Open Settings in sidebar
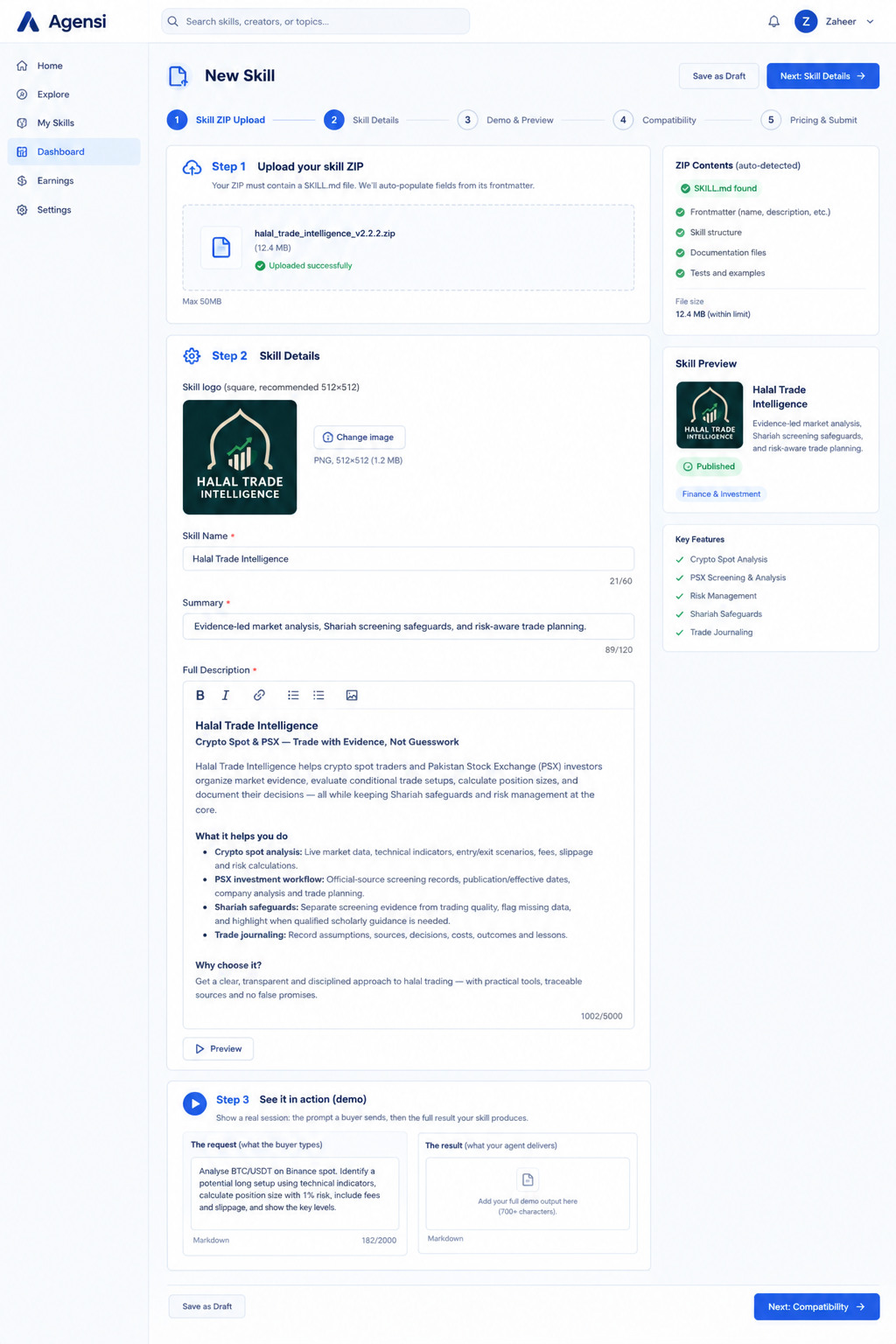The width and height of the screenshot is (896, 1344). pos(73,210)
